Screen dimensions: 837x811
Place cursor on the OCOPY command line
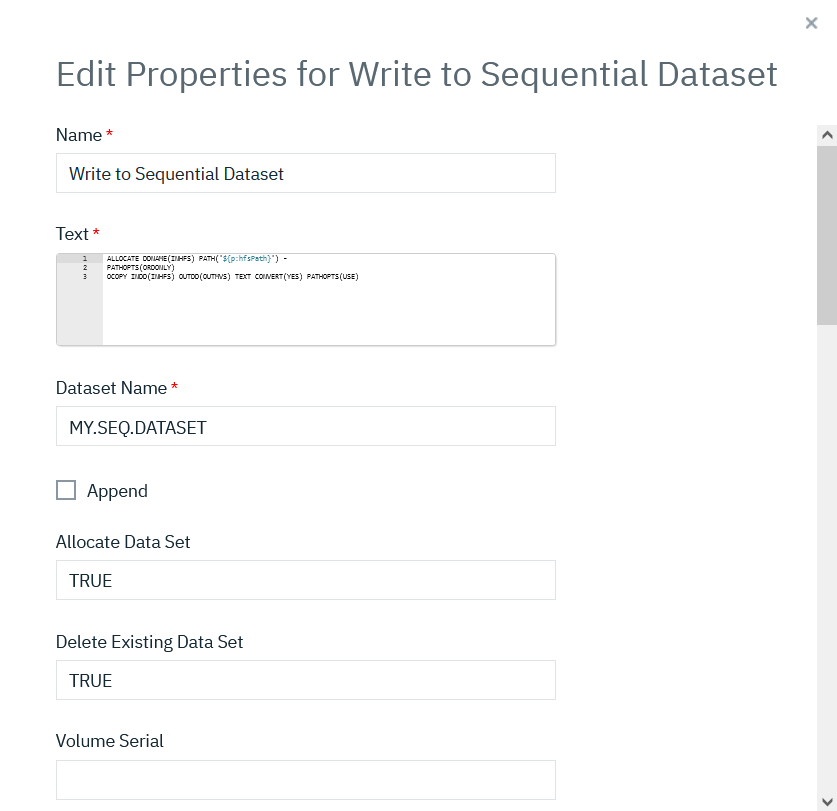click(232, 277)
